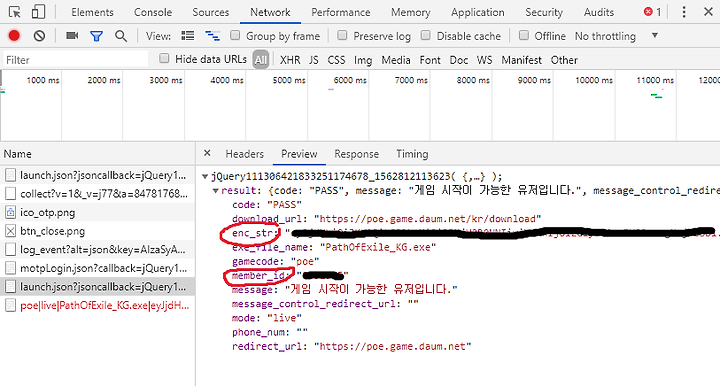This screenshot has width=720, height=386.
Task: Select the first launch.json request row
Action: pyautogui.click(x=97, y=175)
